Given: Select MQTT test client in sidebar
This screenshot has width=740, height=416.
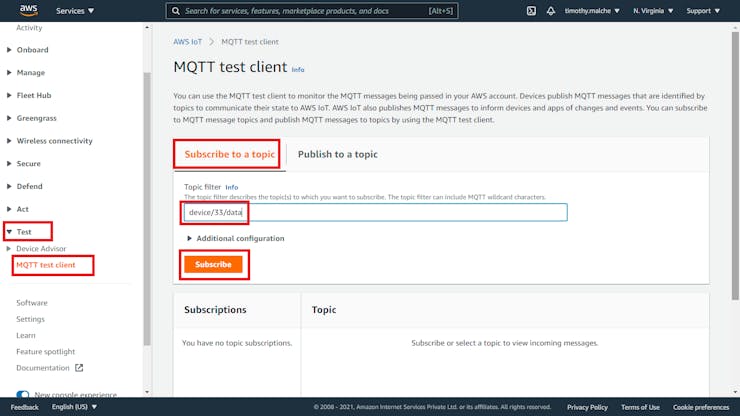Looking at the screenshot, I should pos(46,265).
